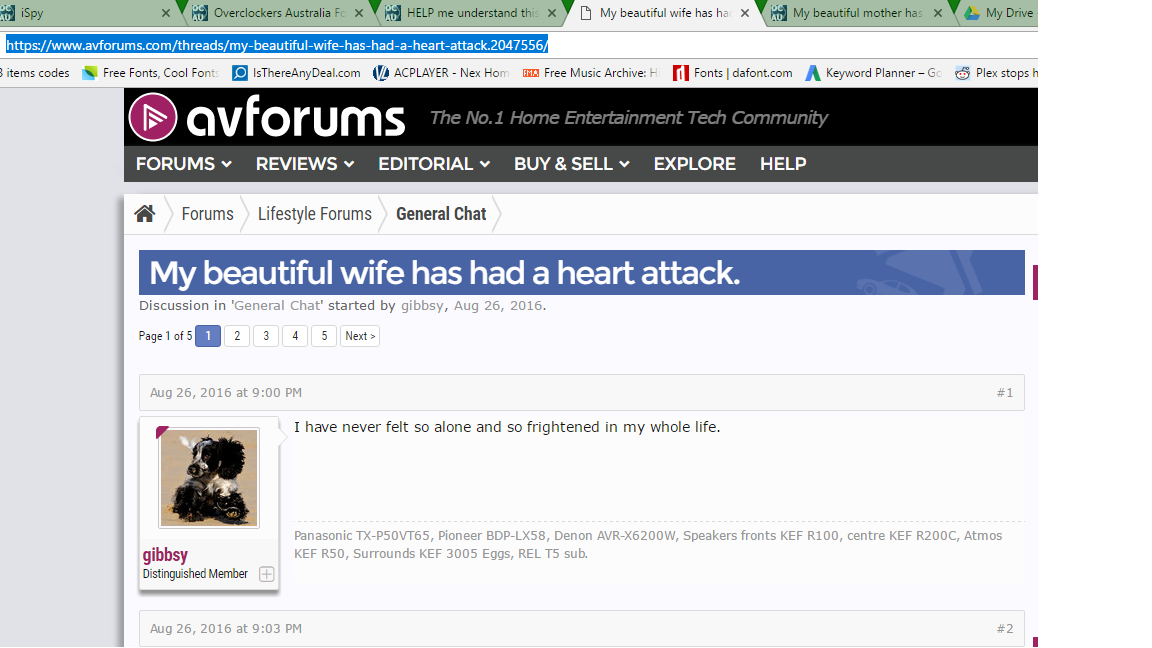Click the address bar URL
Viewport: 1152px width, 648px height.
277,45
